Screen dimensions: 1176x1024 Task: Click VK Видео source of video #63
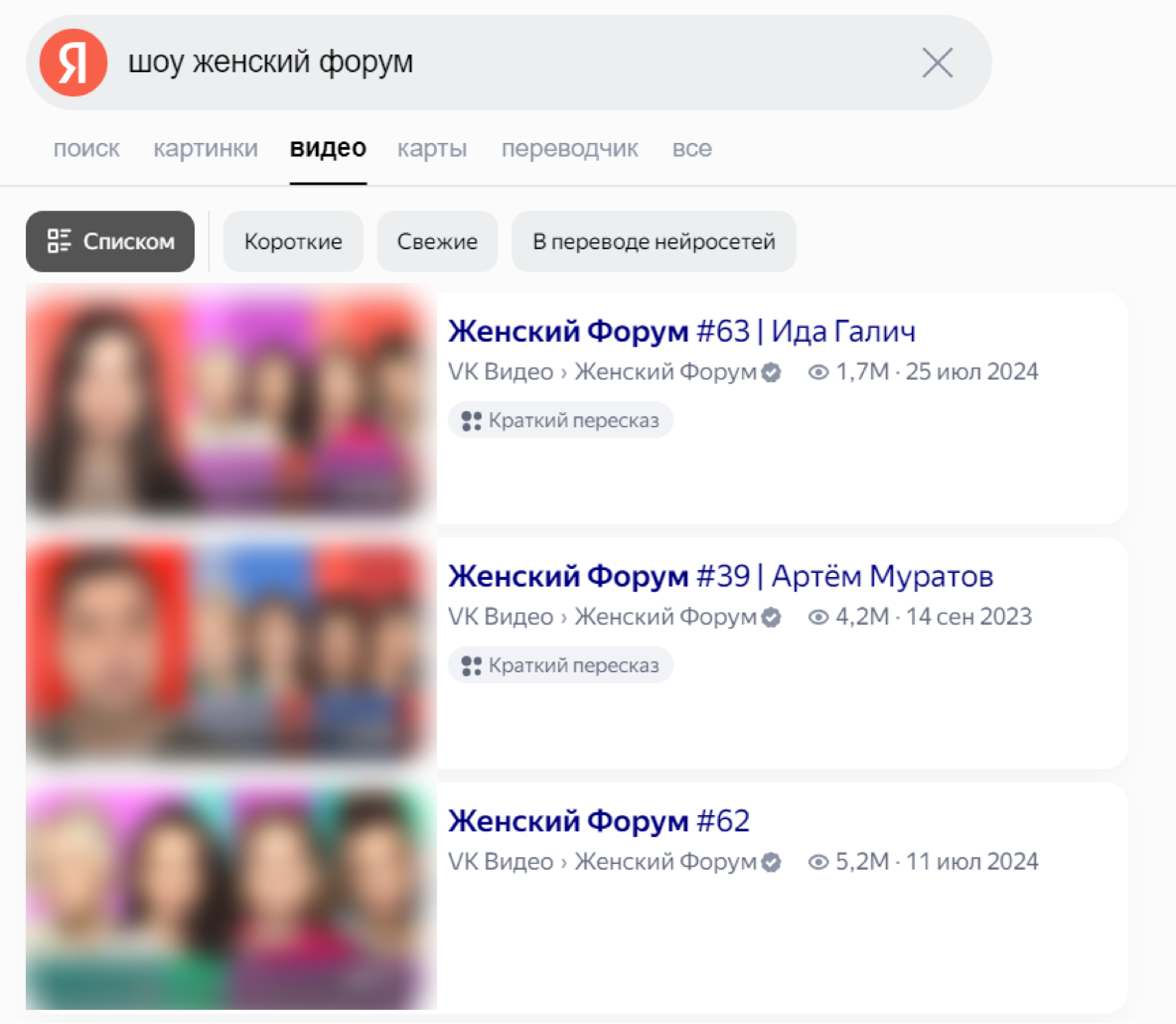pyautogui.click(x=501, y=372)
